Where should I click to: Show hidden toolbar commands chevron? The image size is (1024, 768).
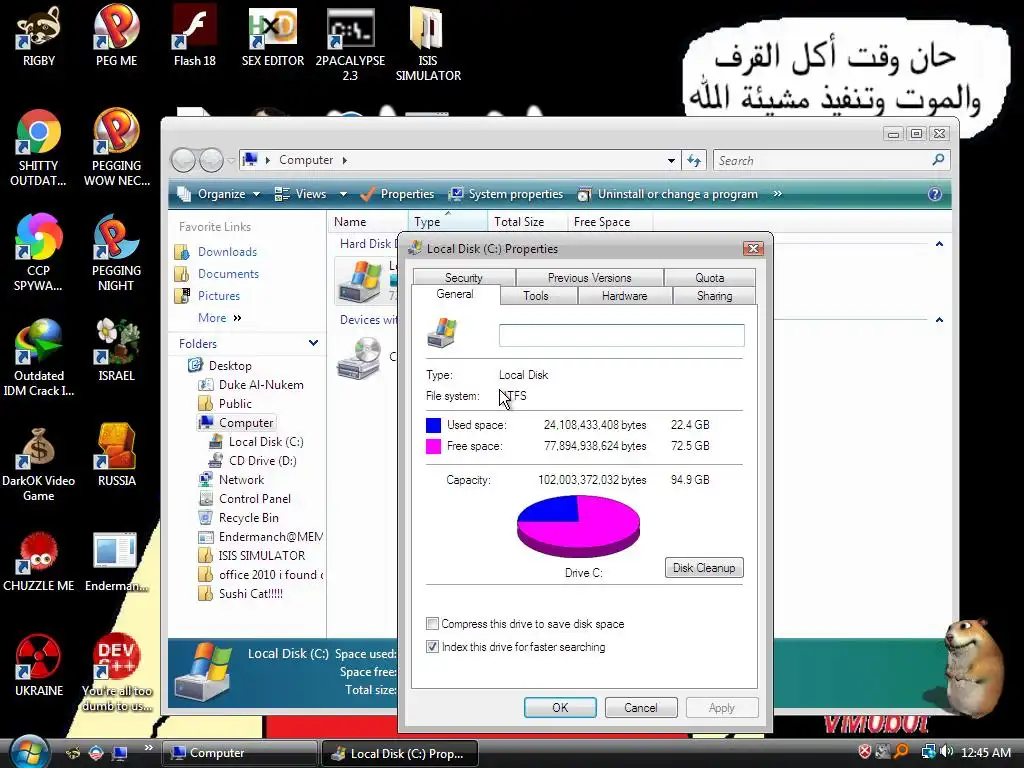click(777, 194)
